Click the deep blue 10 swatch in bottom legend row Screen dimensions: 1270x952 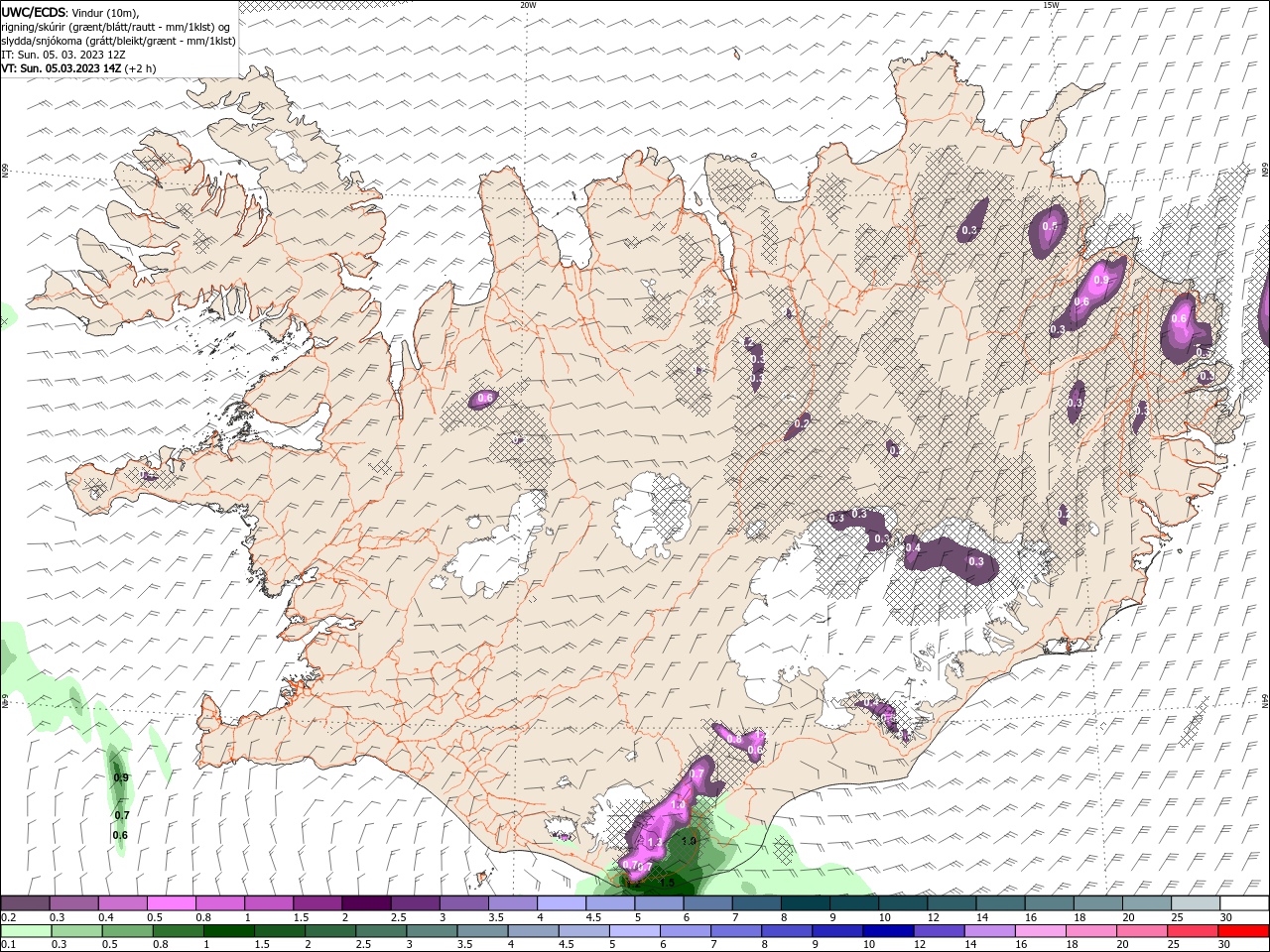tap(887, 931)
